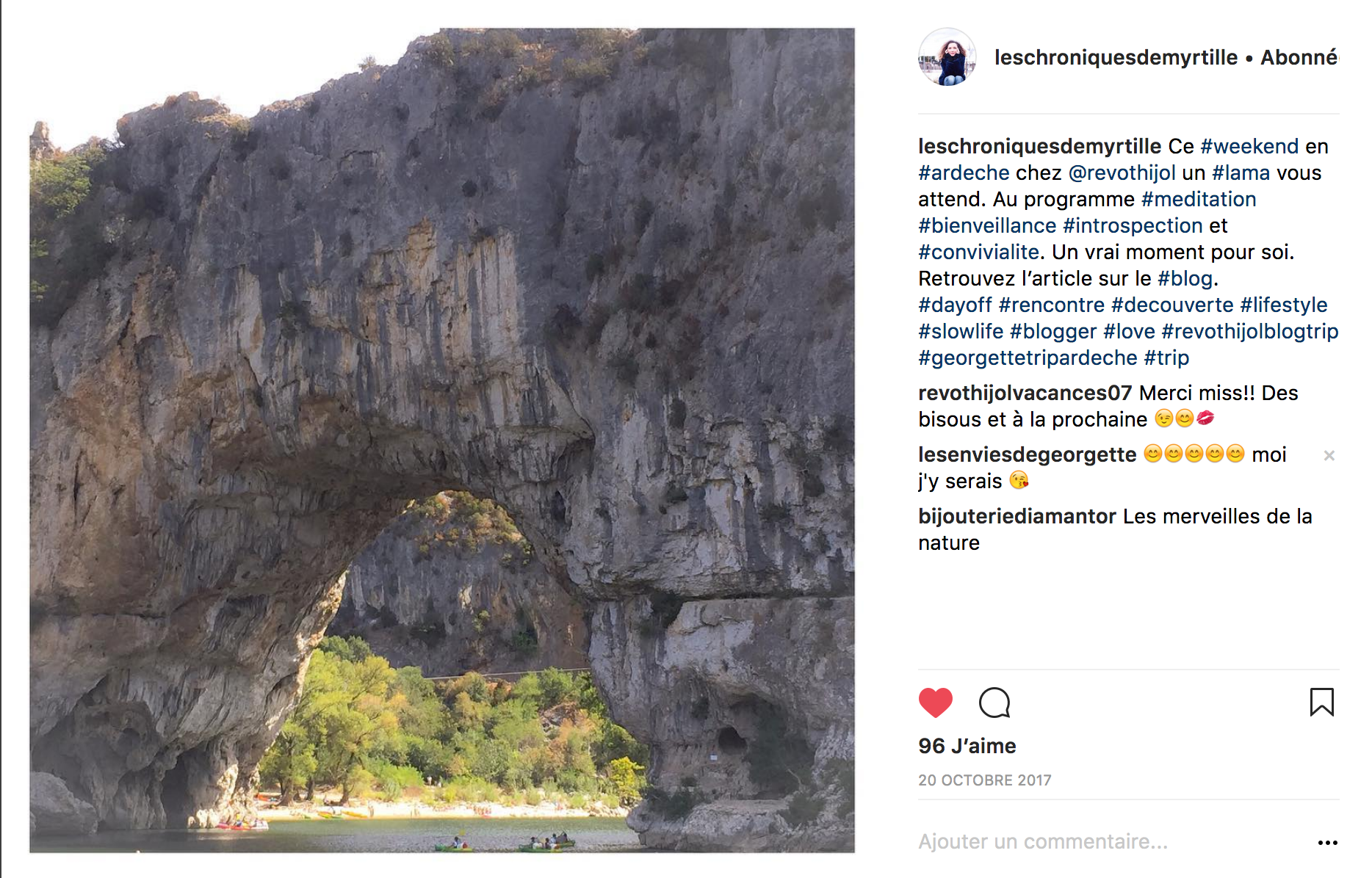Viewport: 1372px width, 878px height.
Task: Open the #ardeche hashtag link
Action: point(964,173)
